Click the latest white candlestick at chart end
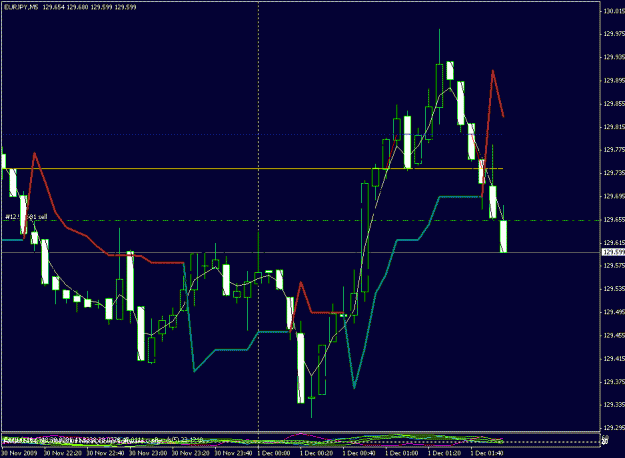 (x=503, y=236)
